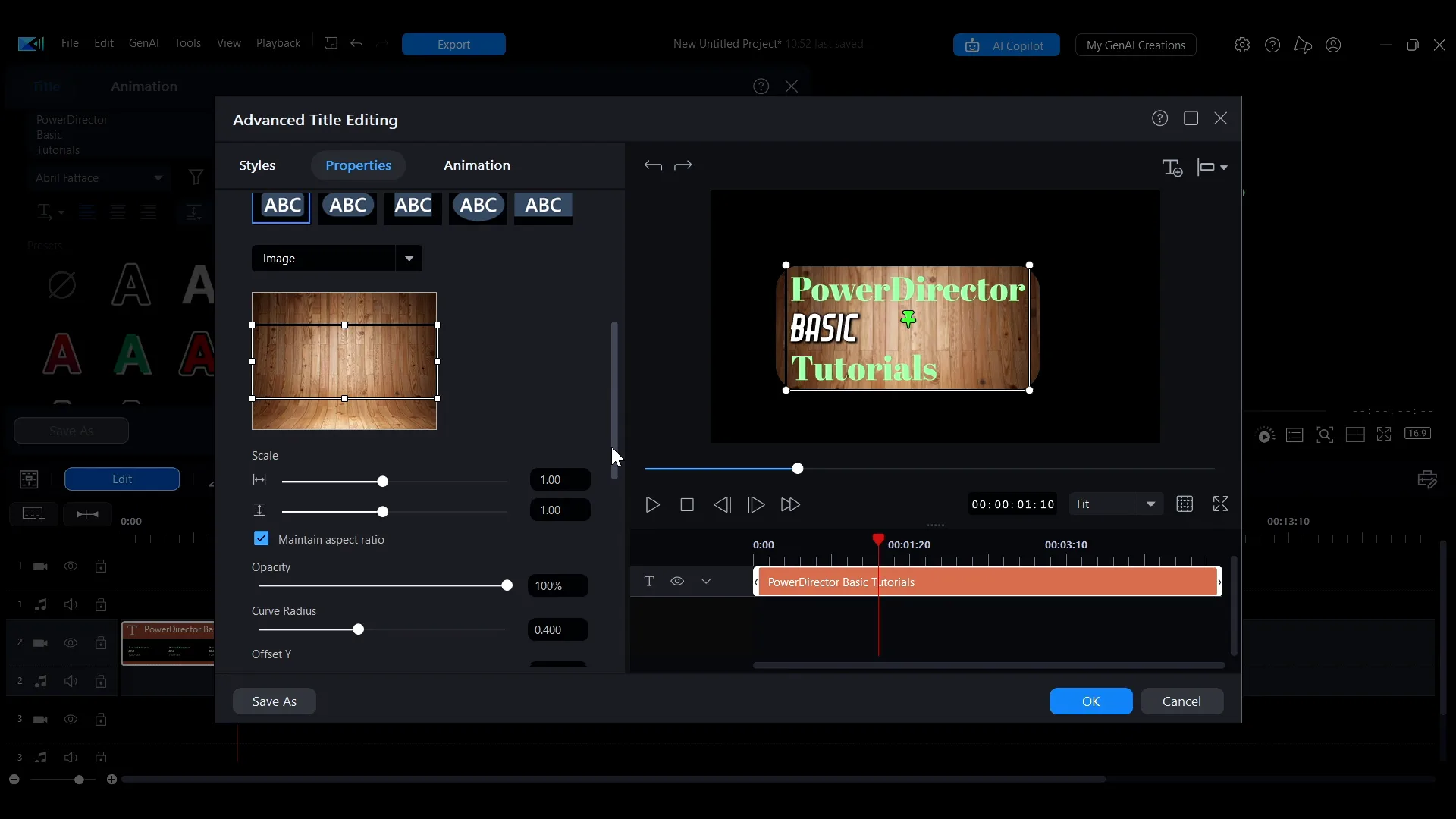Screen dimensions: 1456x819
Task: Toggle visibility of the title track eye
Action: (x=677, y=581)
